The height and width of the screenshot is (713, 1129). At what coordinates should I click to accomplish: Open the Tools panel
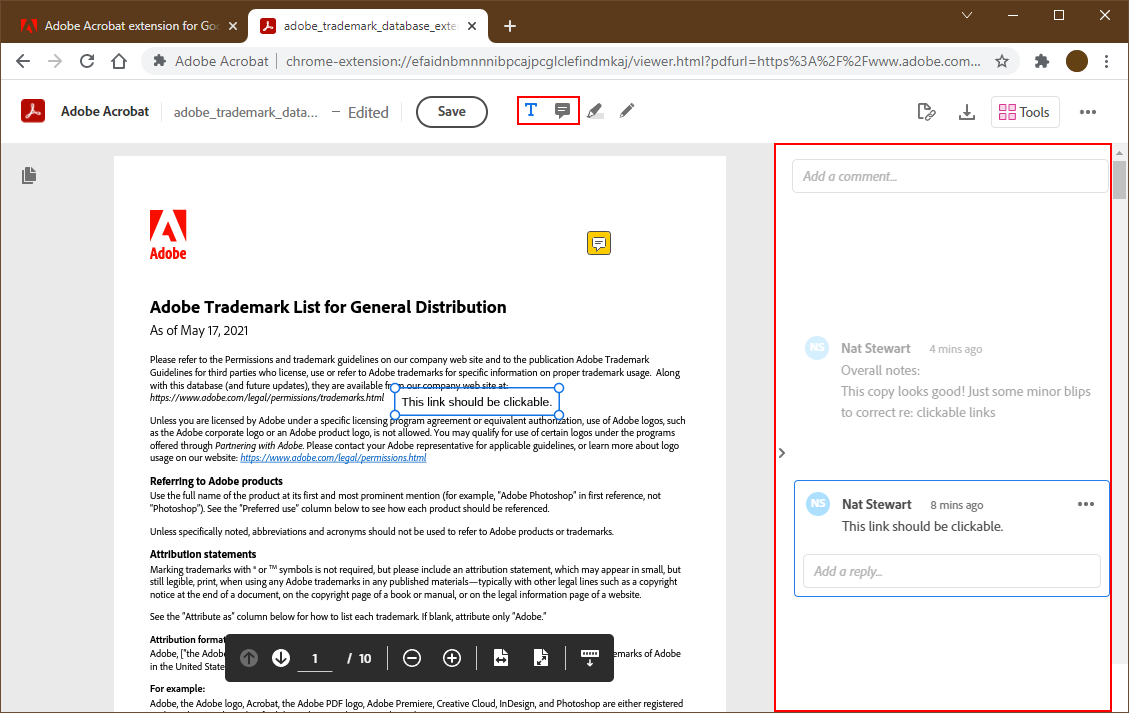1024,112
